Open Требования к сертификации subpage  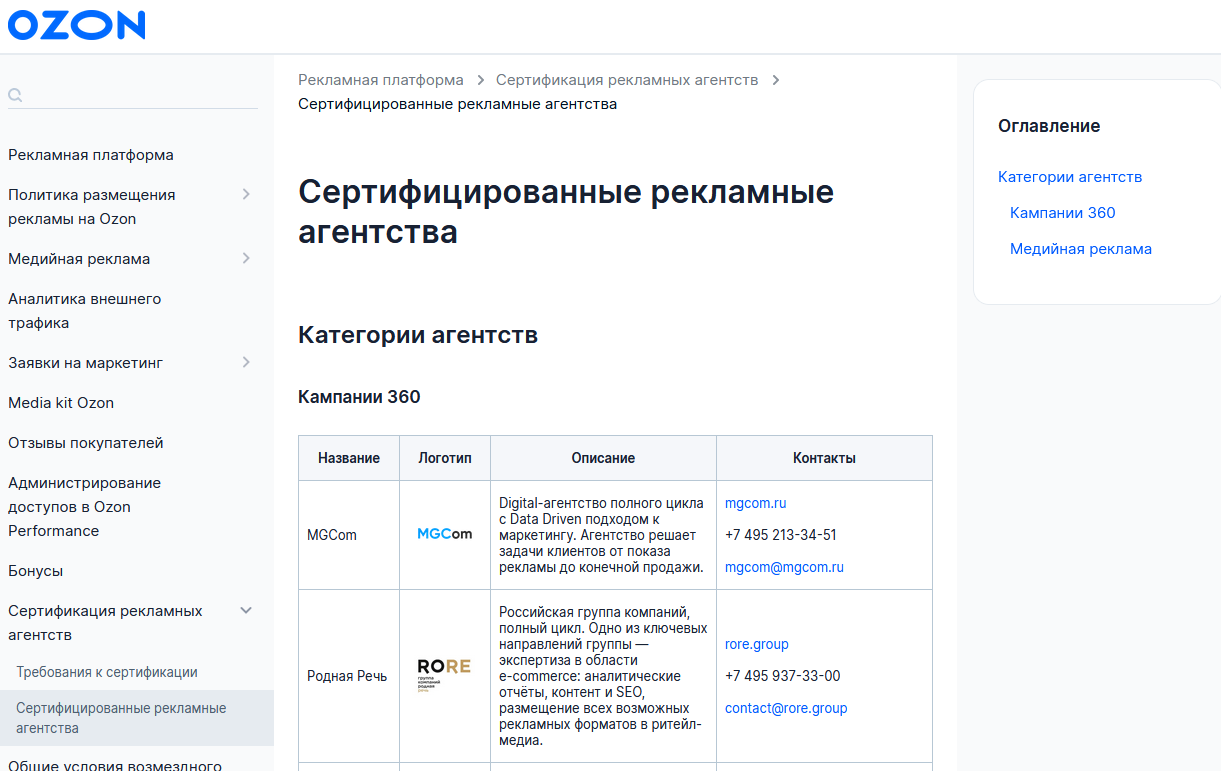click(x=107, y=672)
